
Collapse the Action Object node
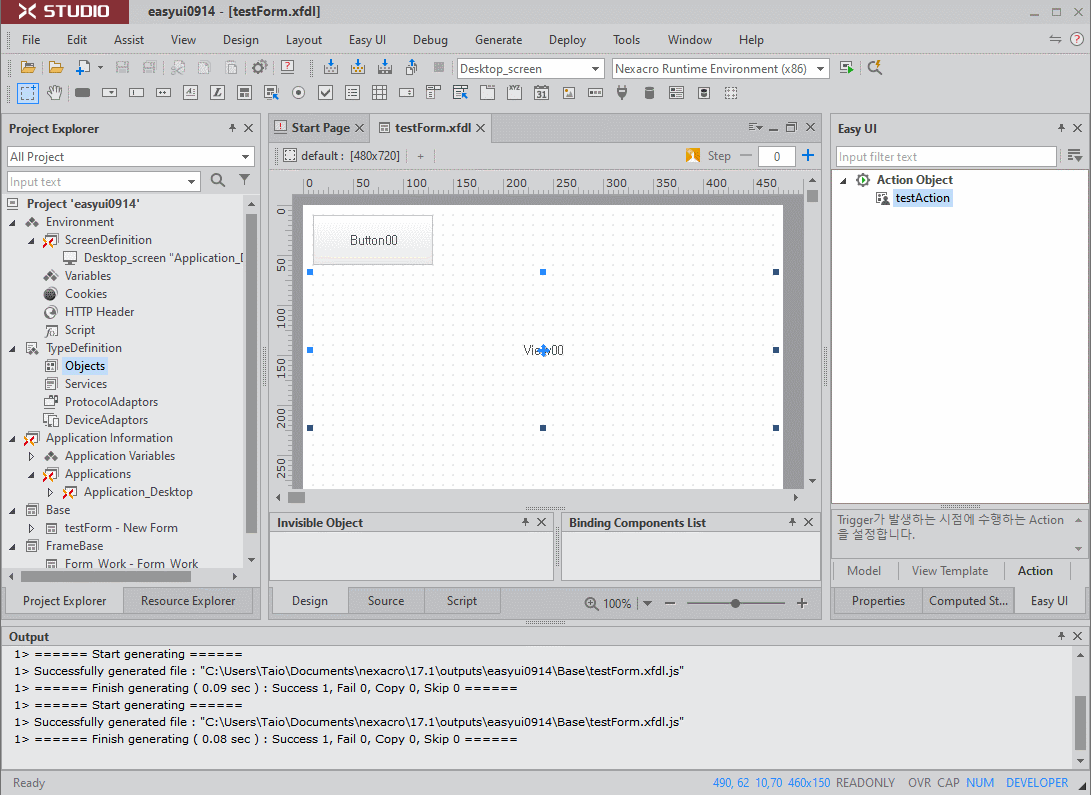click(x=843, y=180)
